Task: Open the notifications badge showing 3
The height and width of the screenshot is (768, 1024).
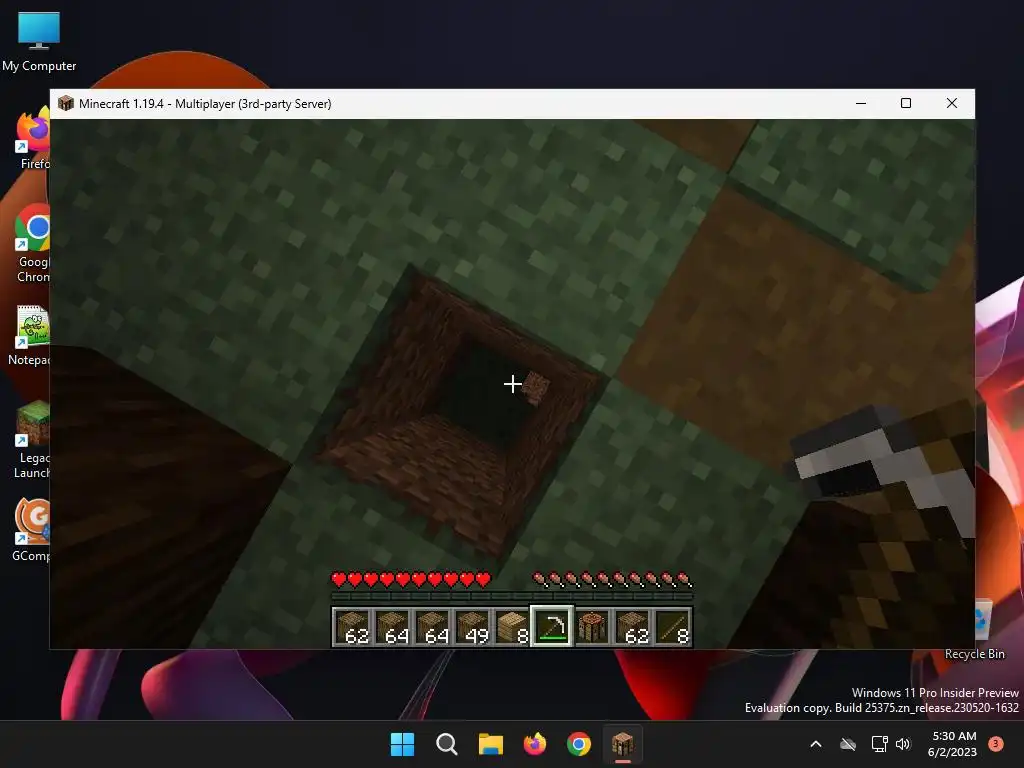Action: click(996, 743)
